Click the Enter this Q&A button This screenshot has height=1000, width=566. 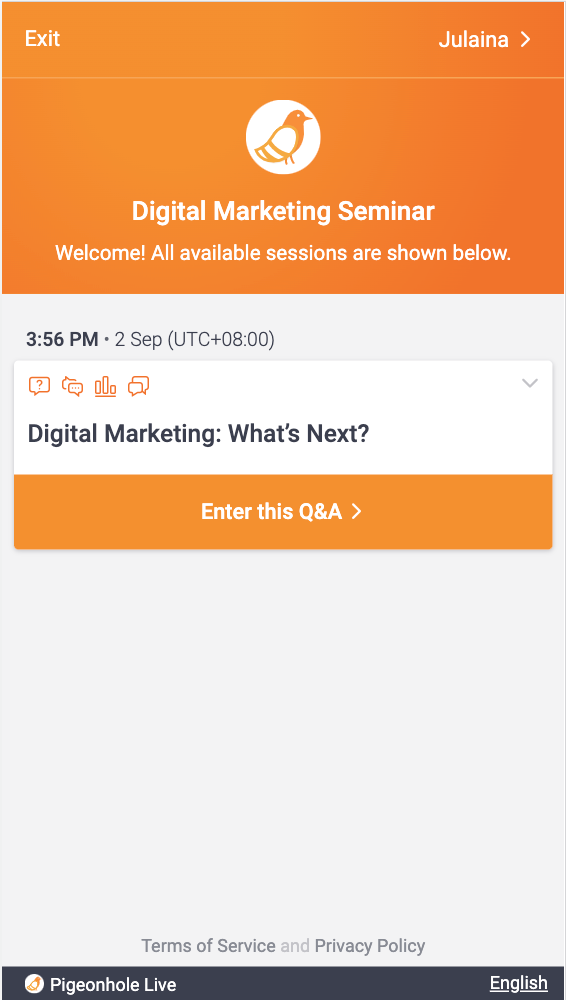coord(283,511)
